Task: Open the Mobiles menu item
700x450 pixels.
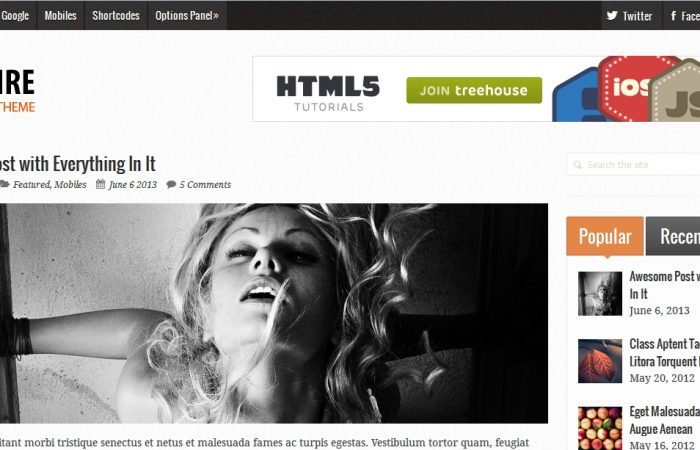Action: [x=60, y=15]
